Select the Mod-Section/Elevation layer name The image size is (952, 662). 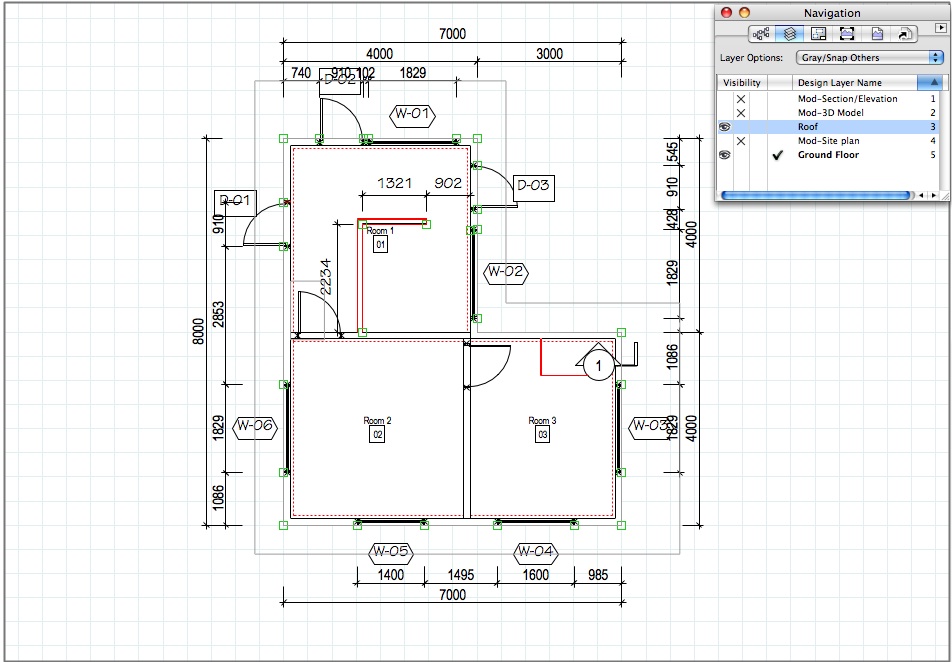(848, 99)
